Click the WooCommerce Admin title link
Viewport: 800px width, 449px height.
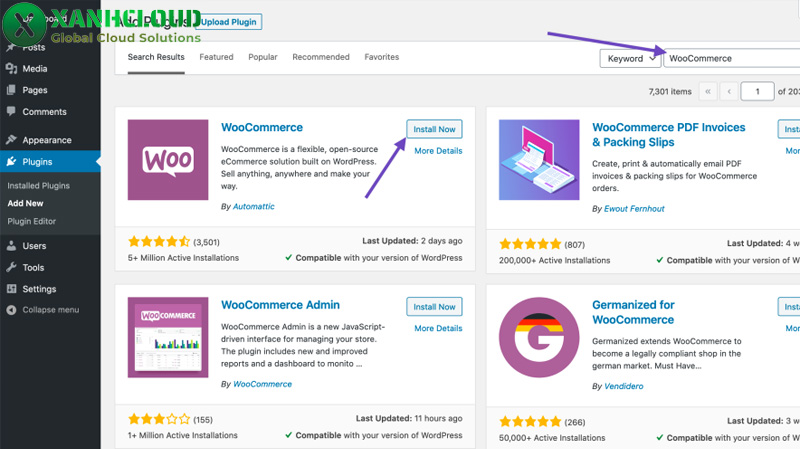[x=280, y=305]
